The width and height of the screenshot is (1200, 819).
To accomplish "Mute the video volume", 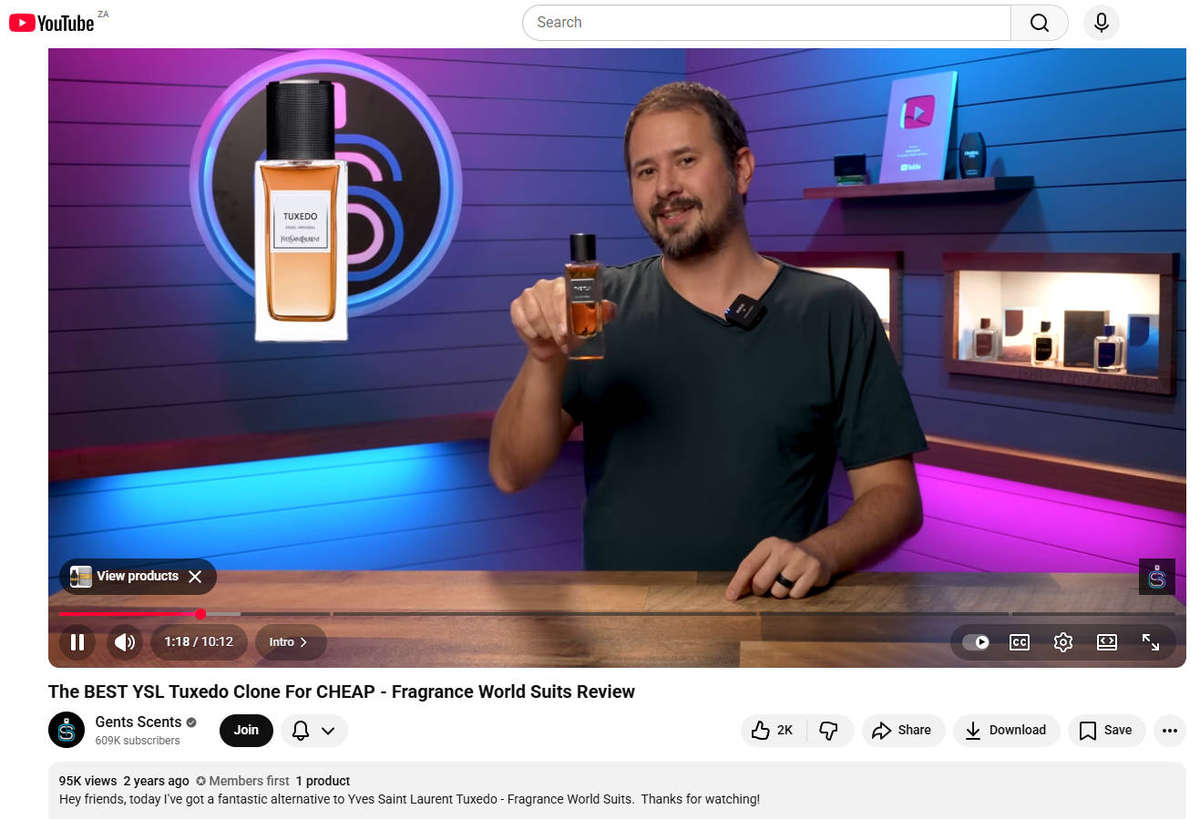I will pyautogui.click(x=124, y=642).
